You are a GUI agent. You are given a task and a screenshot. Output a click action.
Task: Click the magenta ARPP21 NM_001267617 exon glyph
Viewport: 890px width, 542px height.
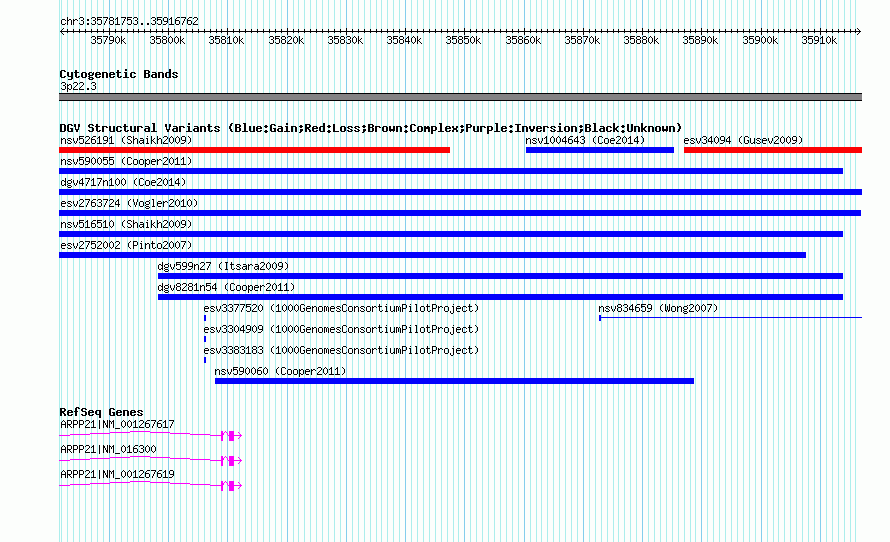pos(231,436)
